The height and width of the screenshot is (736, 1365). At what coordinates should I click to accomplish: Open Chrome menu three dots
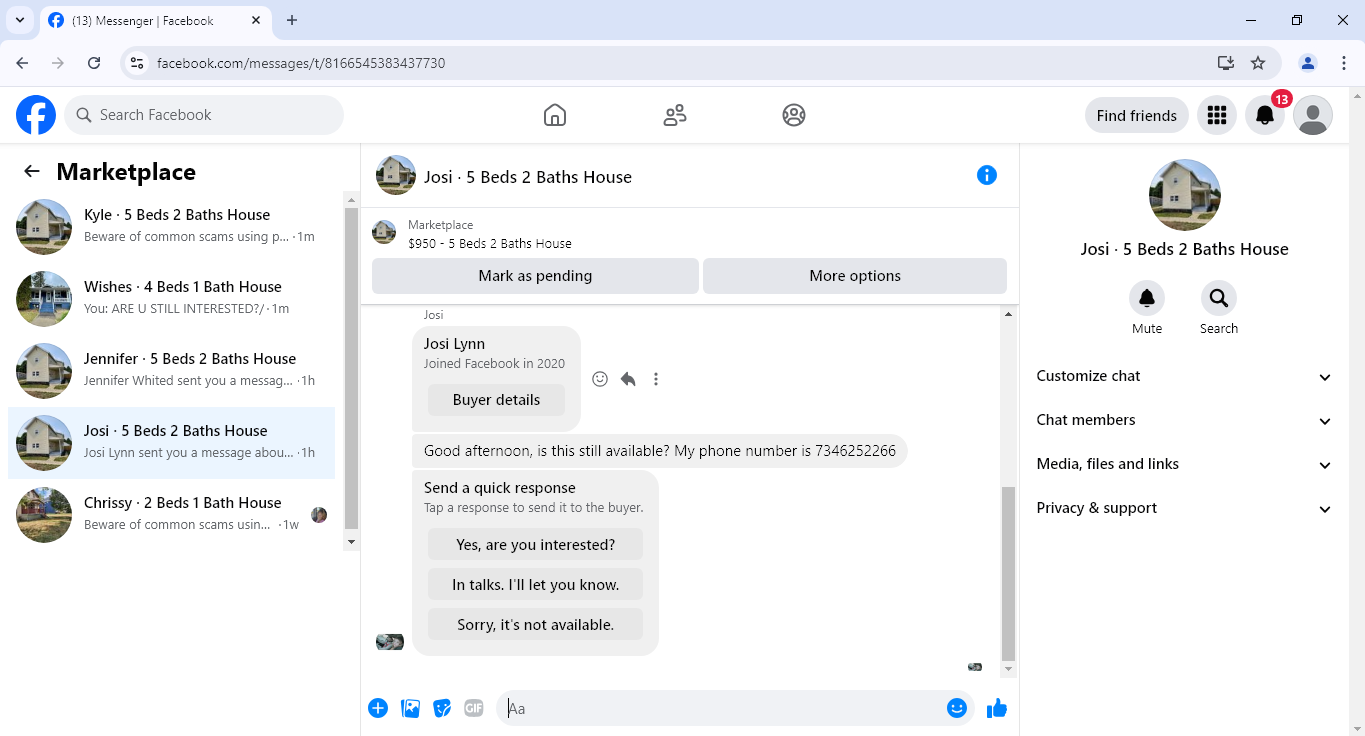tap(1344, 63)
